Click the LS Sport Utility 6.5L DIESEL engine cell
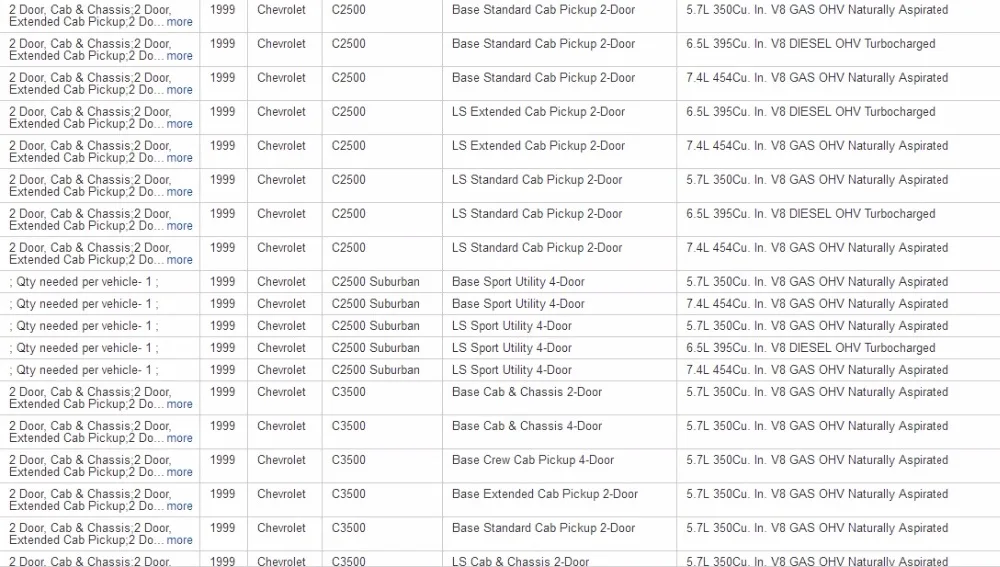The image size is (1000, 567). click(811, 348)
